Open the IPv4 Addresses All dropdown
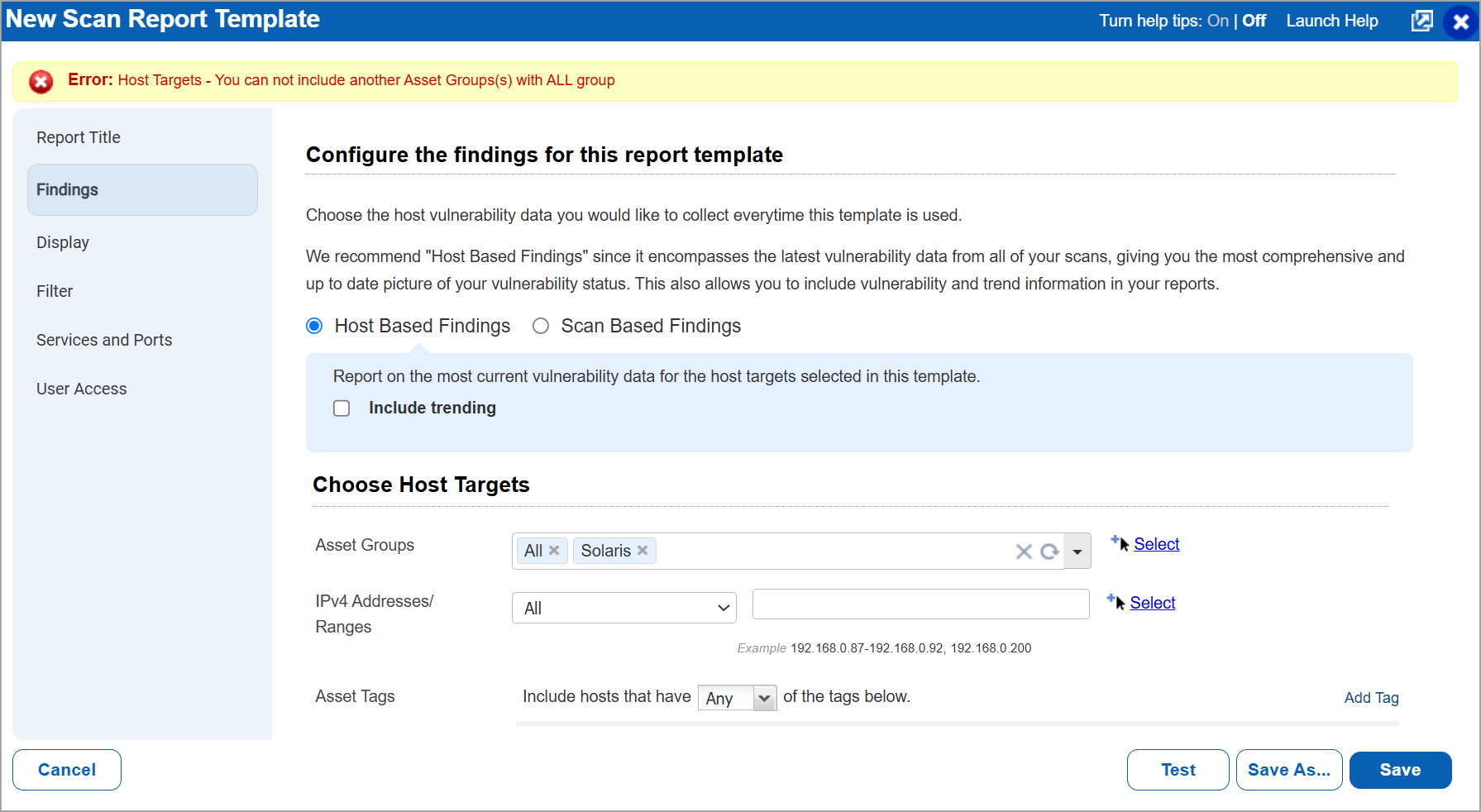 tap(624, 608)
